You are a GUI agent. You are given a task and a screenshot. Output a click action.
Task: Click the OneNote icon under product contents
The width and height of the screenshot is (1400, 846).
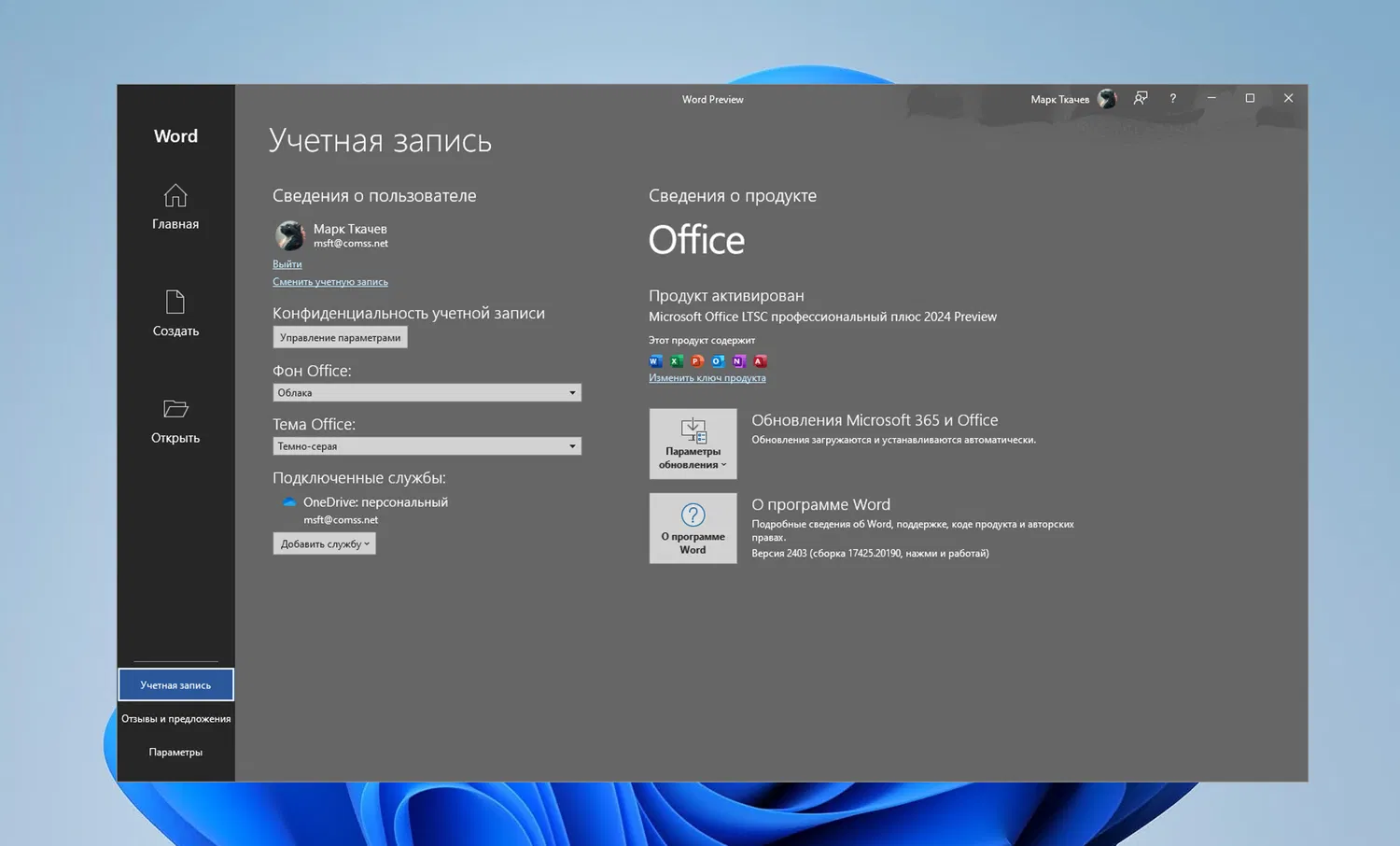coord(739,361)
